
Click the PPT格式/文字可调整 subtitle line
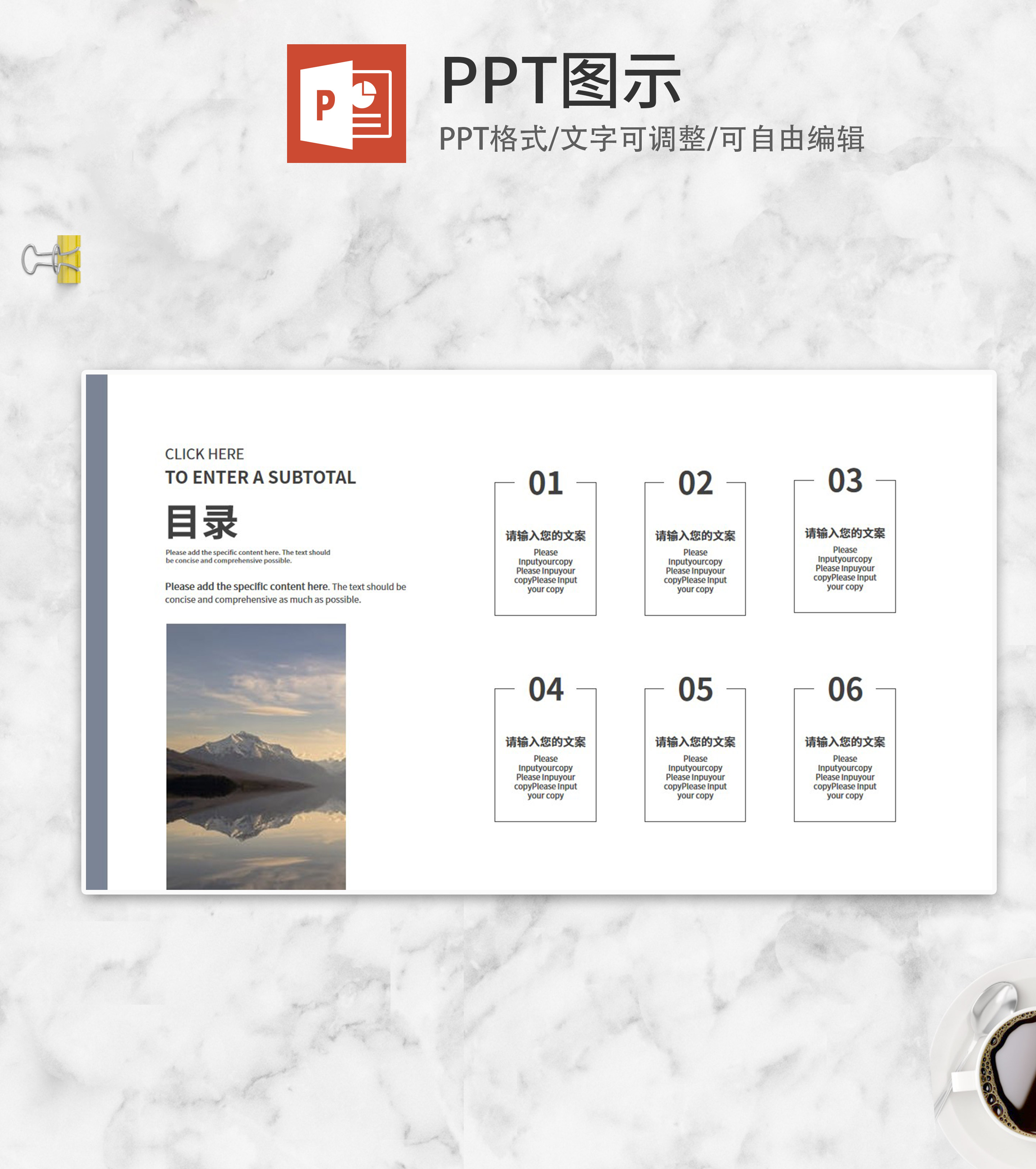click(651, 139)
